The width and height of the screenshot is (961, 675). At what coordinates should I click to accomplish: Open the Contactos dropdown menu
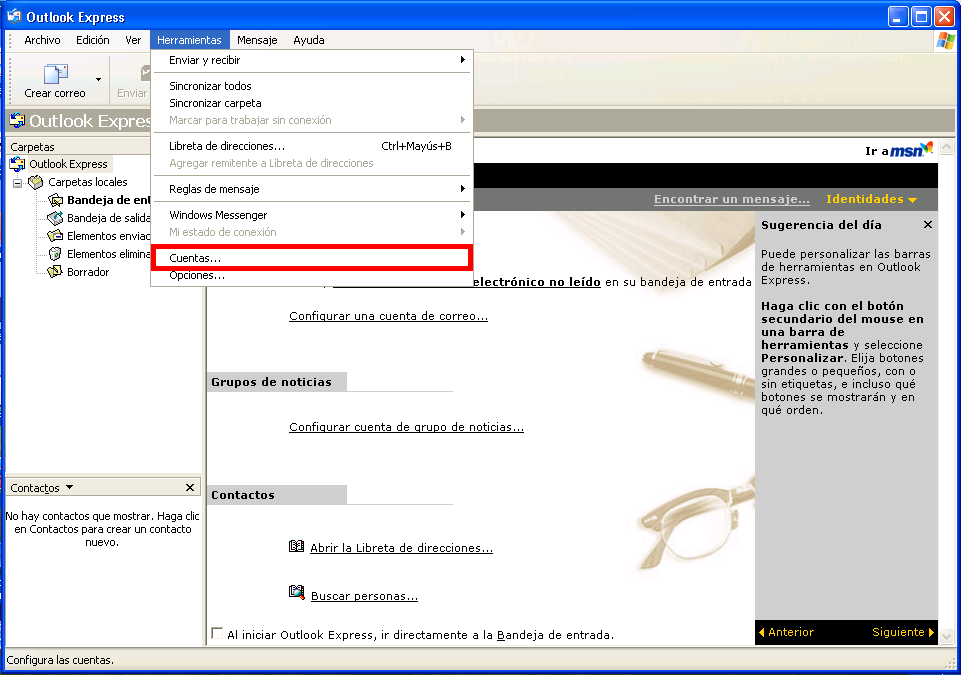69,487
